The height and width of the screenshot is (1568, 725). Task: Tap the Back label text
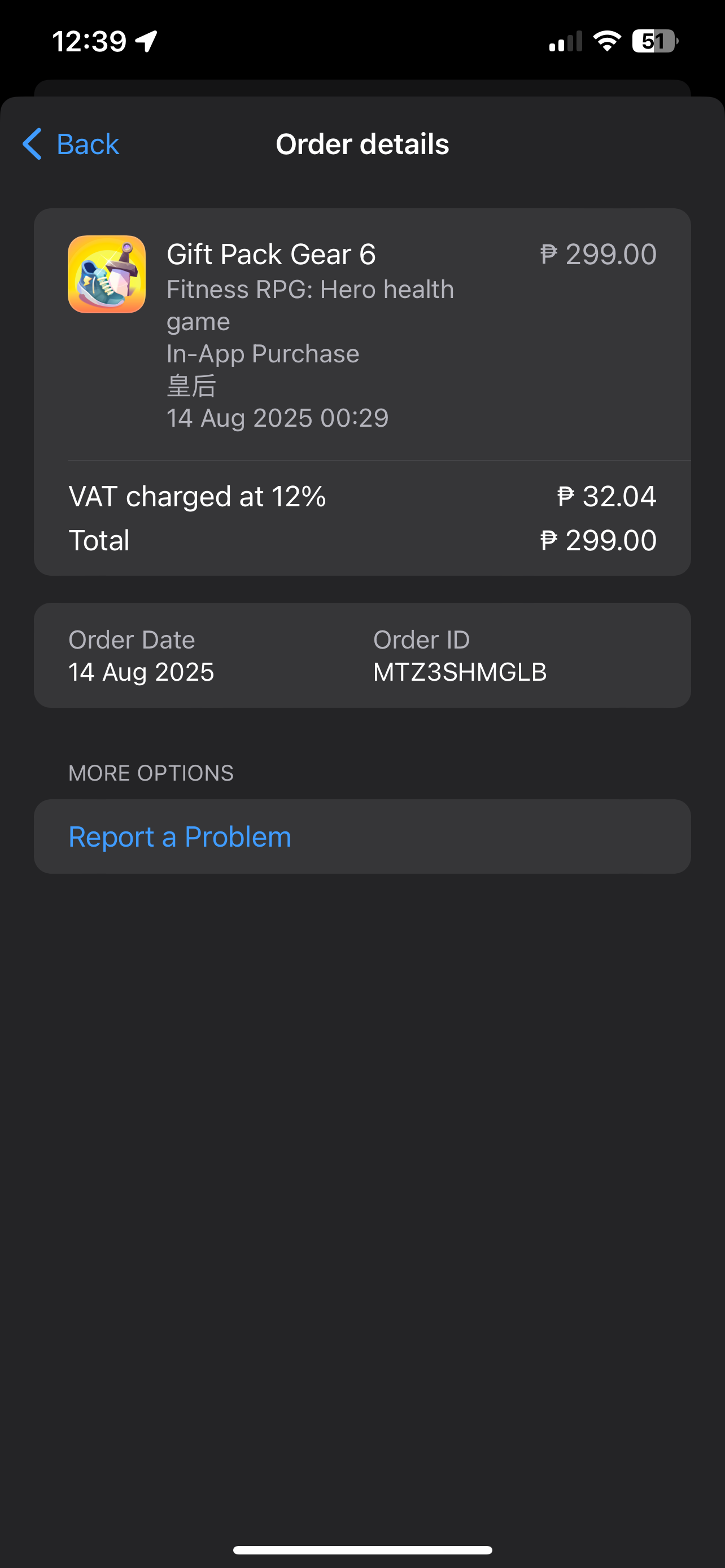pyautogui.click(x=88, y=144)
